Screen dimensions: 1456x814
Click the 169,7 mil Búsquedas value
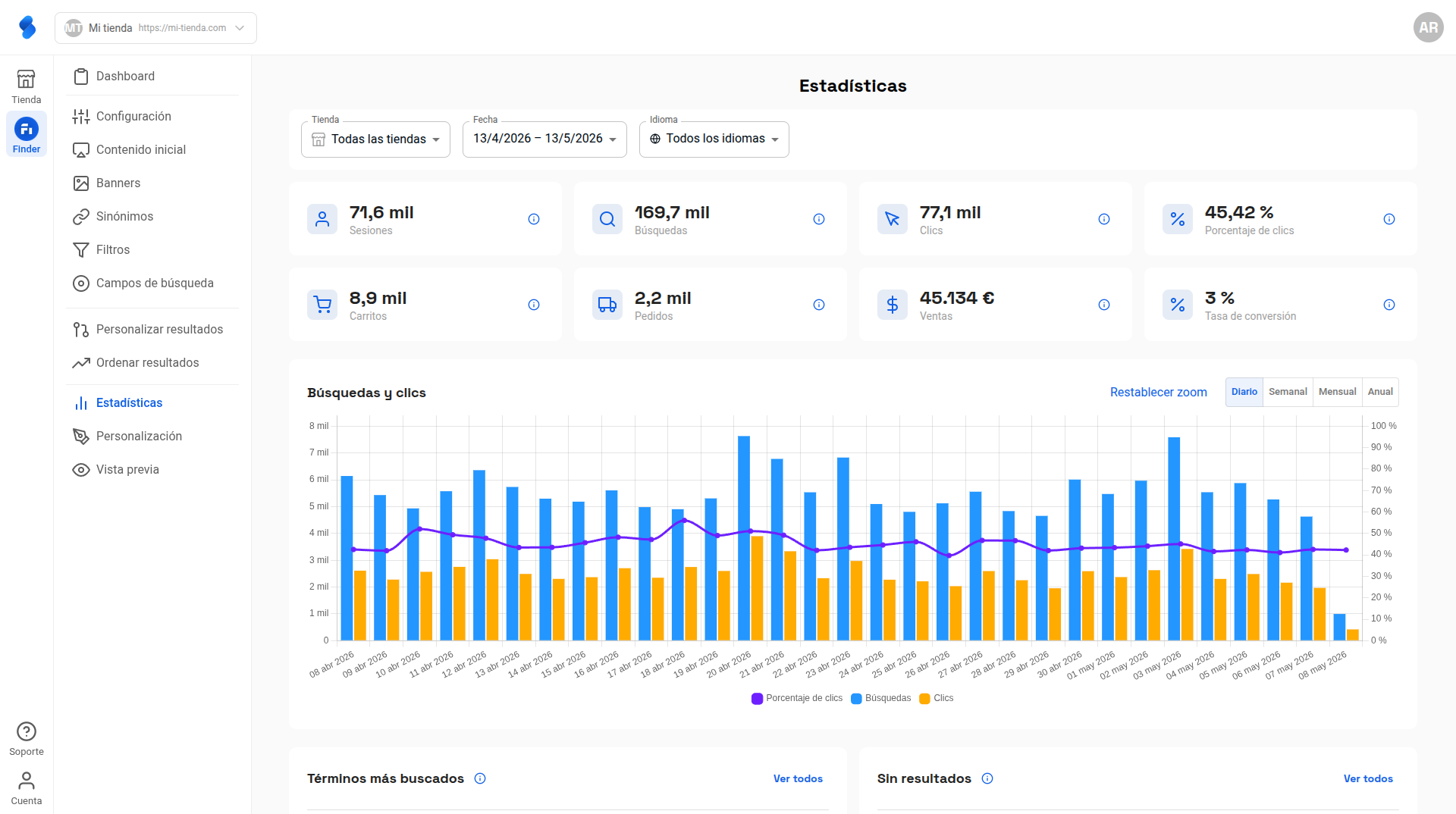(672, 212)
